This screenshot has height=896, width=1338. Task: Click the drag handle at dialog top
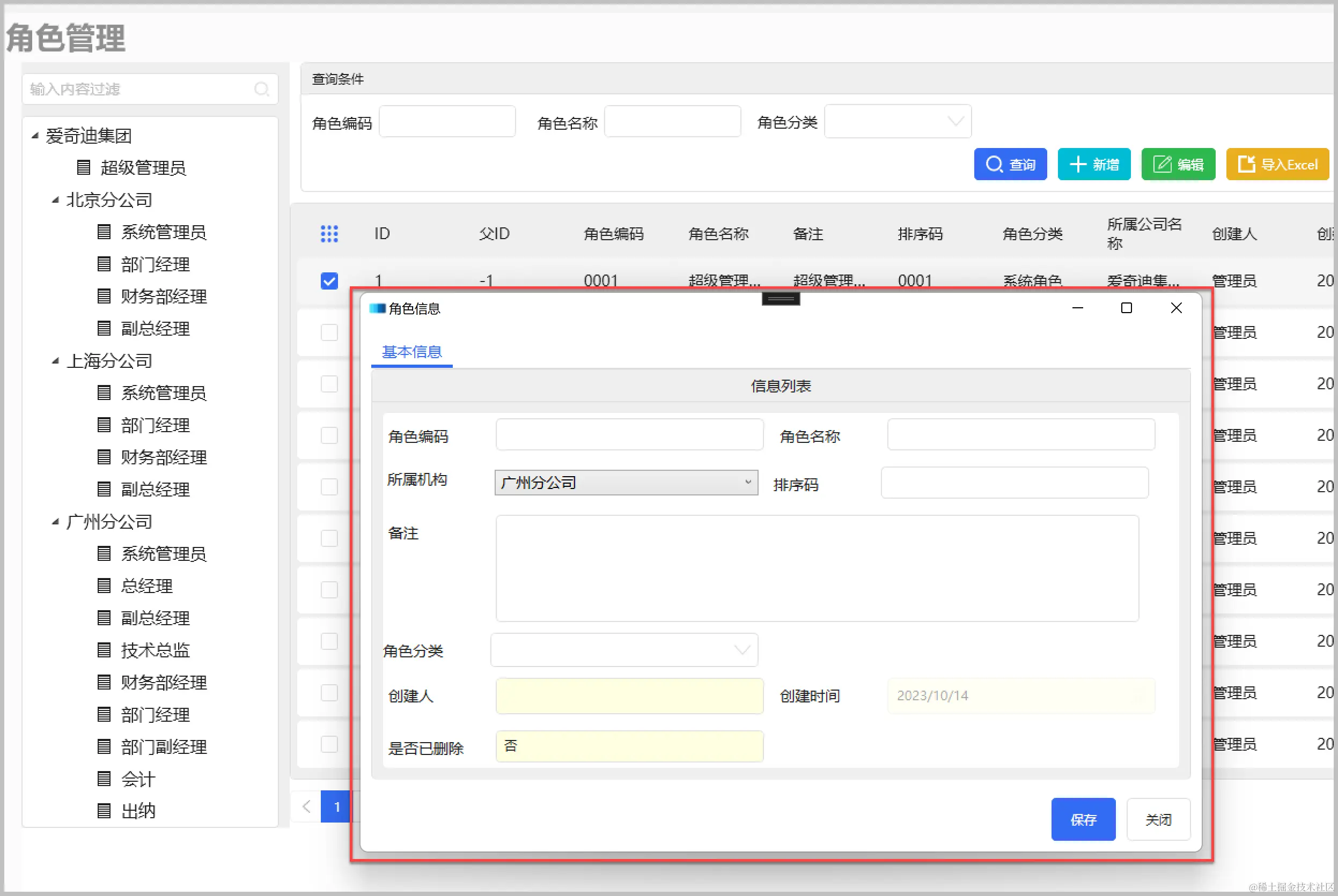click(780, 299)
